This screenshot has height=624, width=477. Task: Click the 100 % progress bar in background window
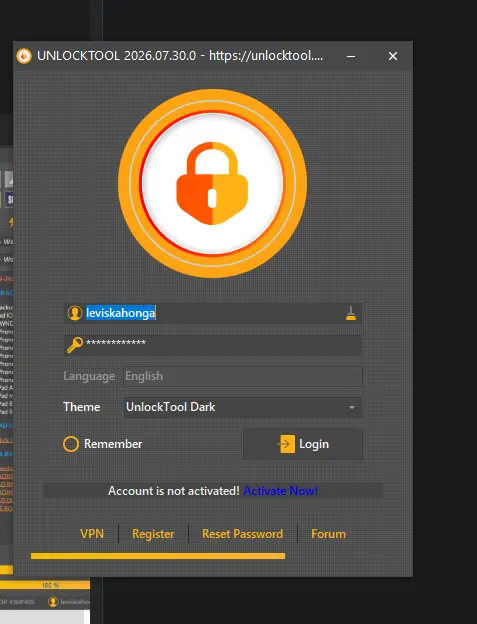coord(45,585)
